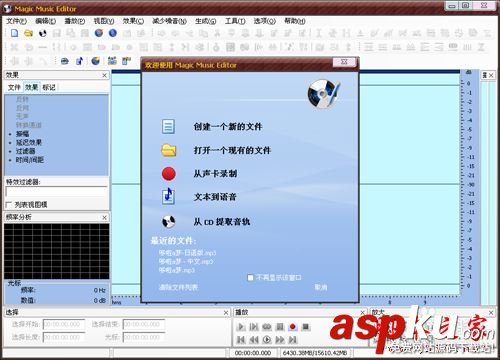Expand the 时间/间距 effects category
The height and width of the screenshot is (360, 500).
click(10, 160)
